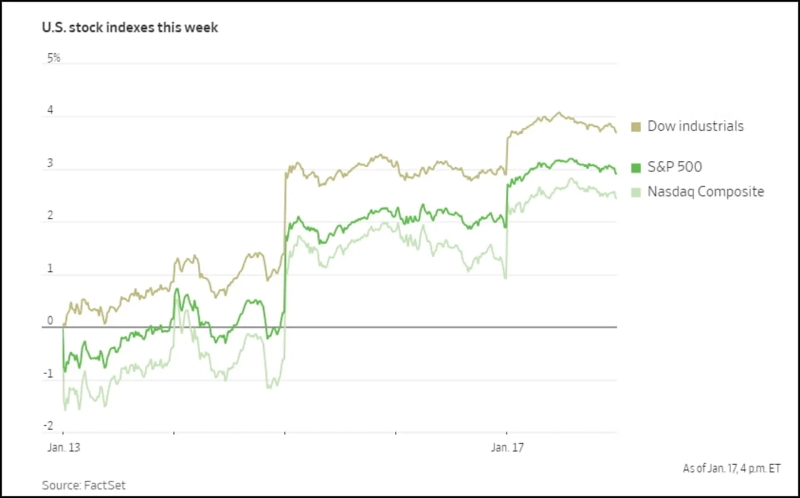Click the -2 y-axis label
This screenshot has width=800, height=498.
(49, 426)
